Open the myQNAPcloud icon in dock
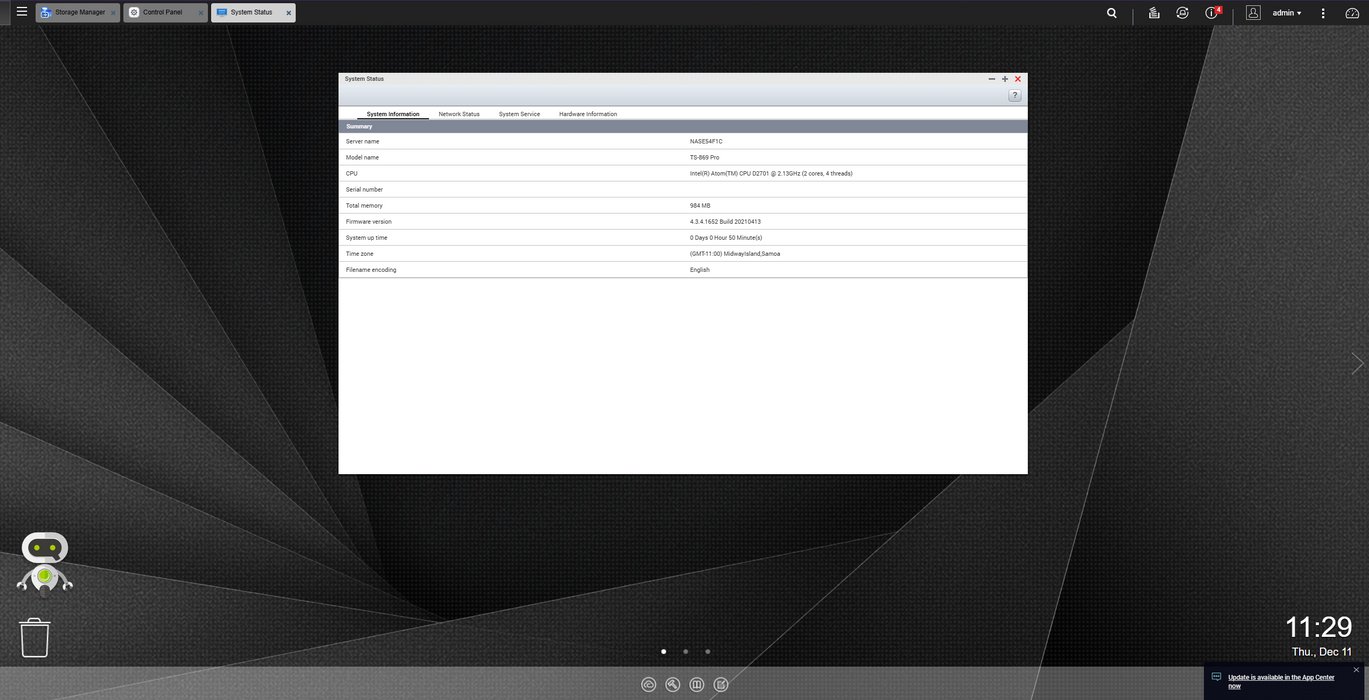This screenshot has width=1369, height=700. click(x=649, y=685)
